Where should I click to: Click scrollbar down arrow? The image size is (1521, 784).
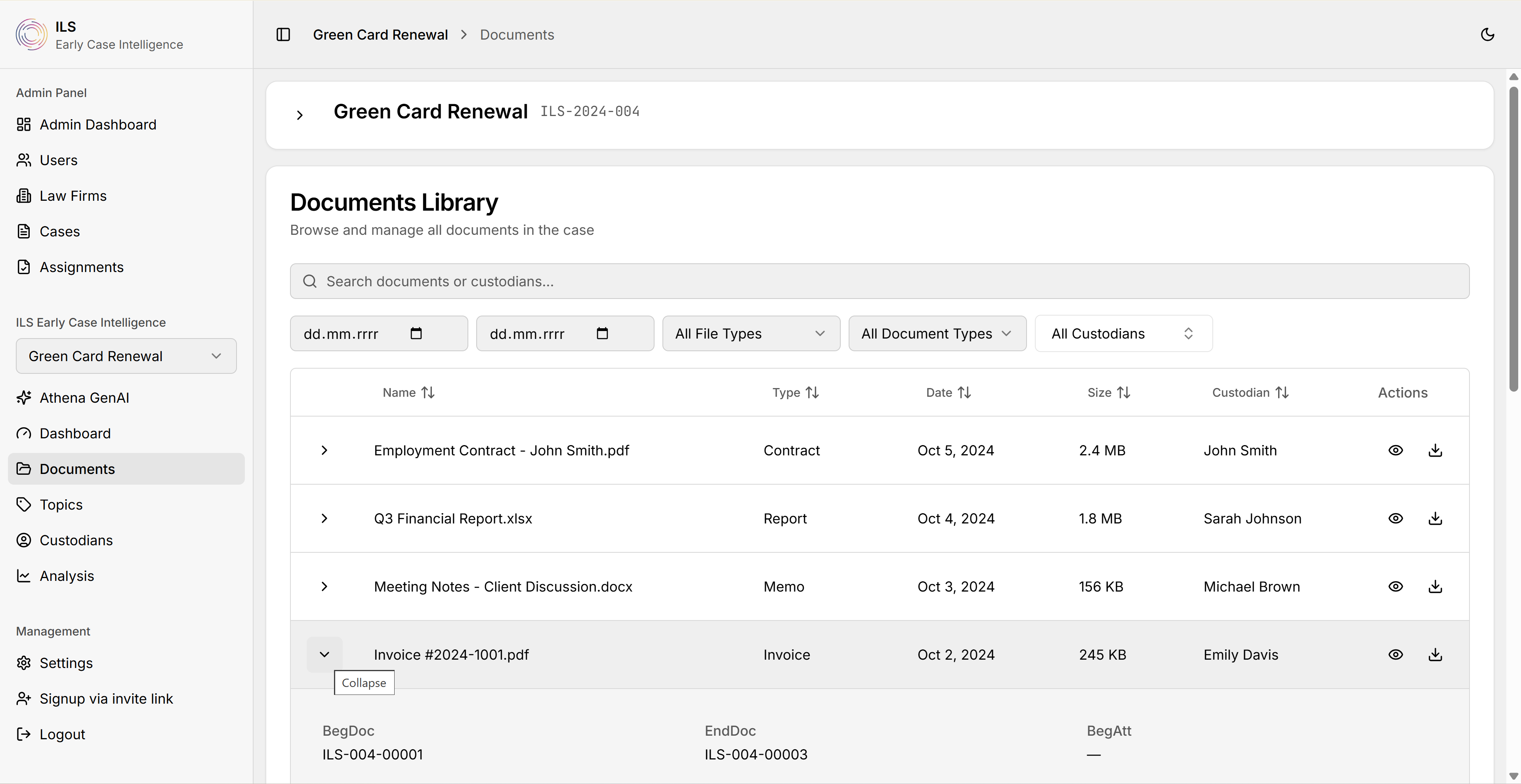(1513, 776)
